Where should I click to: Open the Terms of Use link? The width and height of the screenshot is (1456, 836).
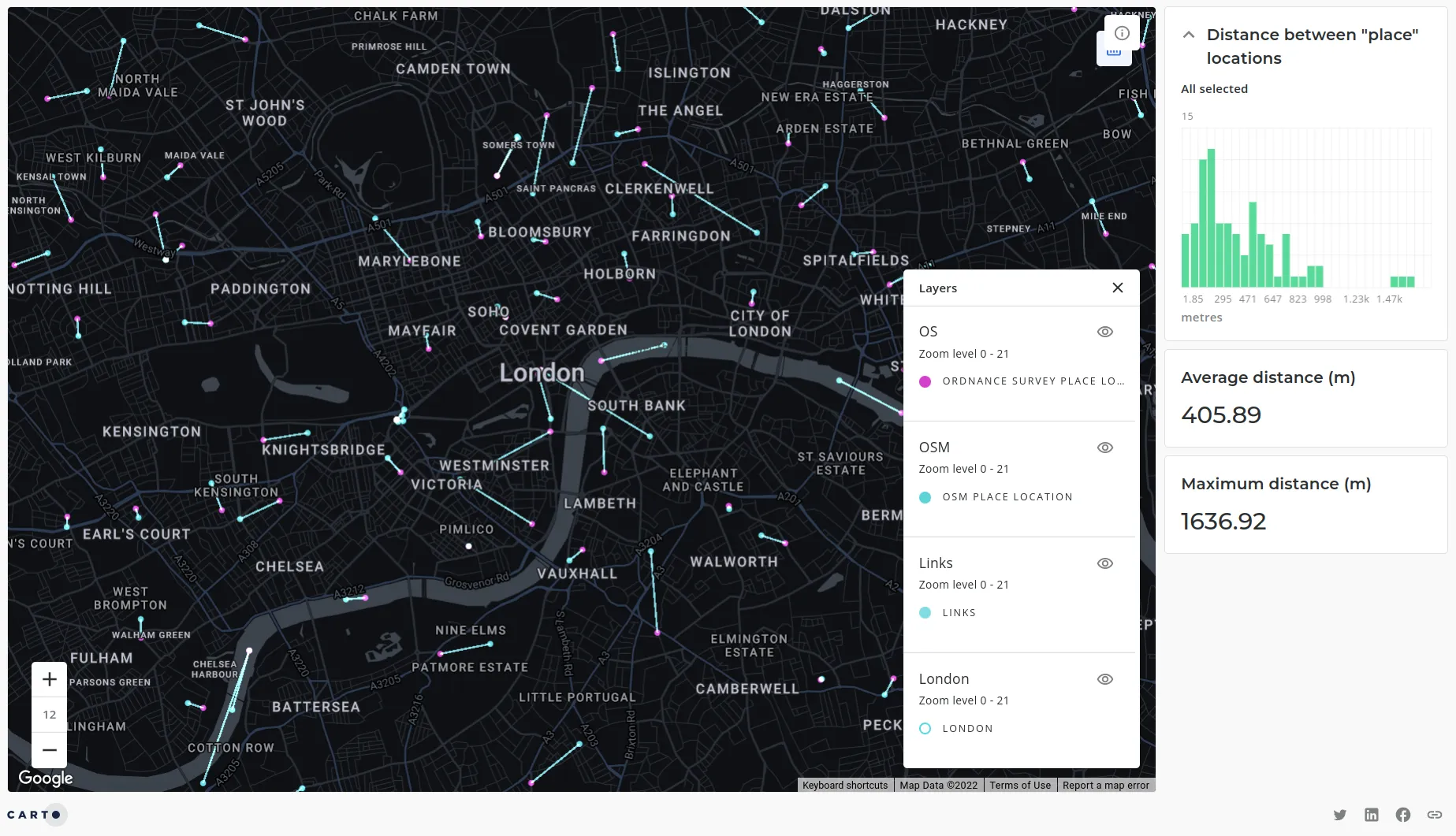pyautogui.click(x=1019, y=786)
